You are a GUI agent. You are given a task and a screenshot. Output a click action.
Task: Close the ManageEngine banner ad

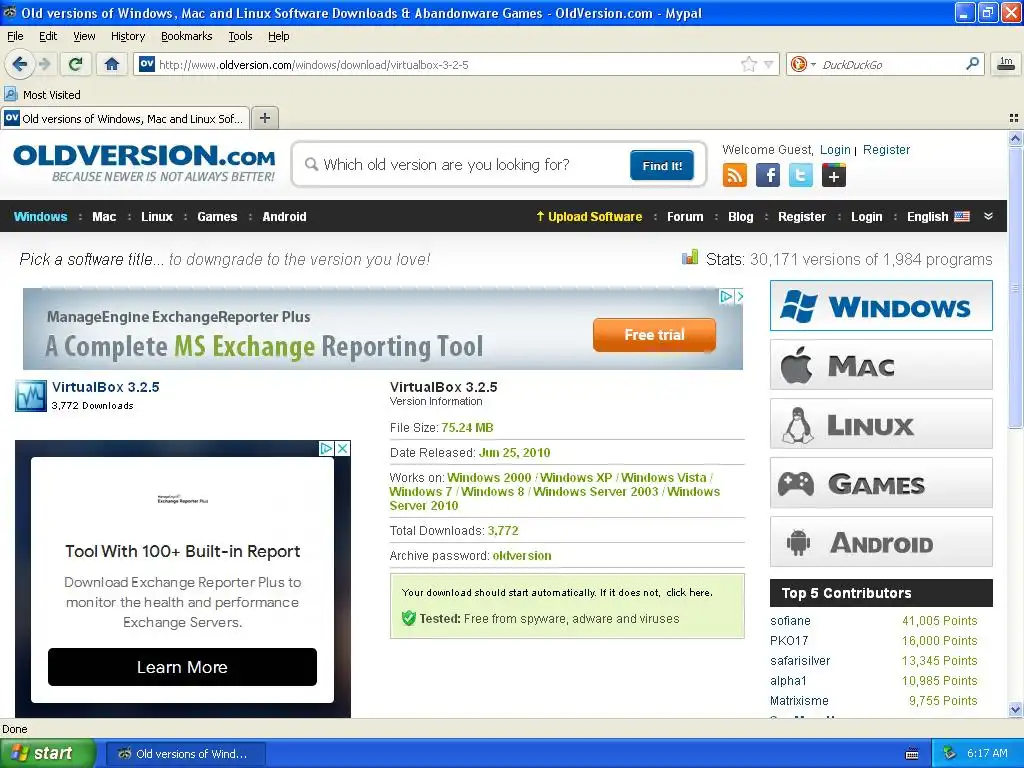739,296
